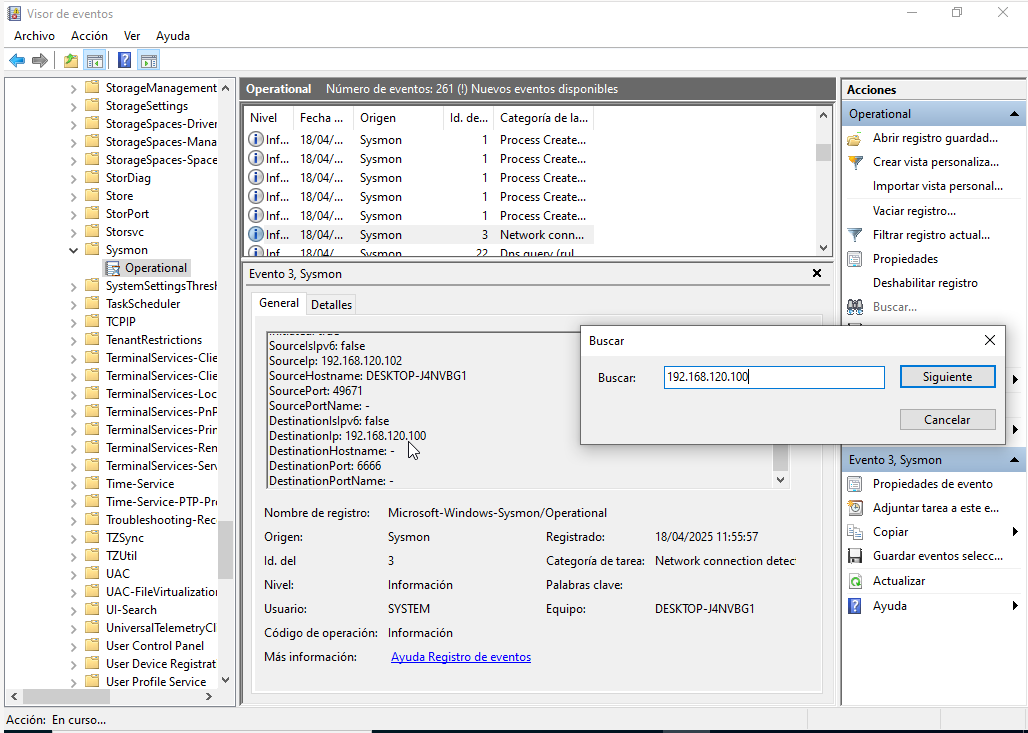
Task: Click the Operational log icon under Sysmon
Action: (x=113, y=268)
